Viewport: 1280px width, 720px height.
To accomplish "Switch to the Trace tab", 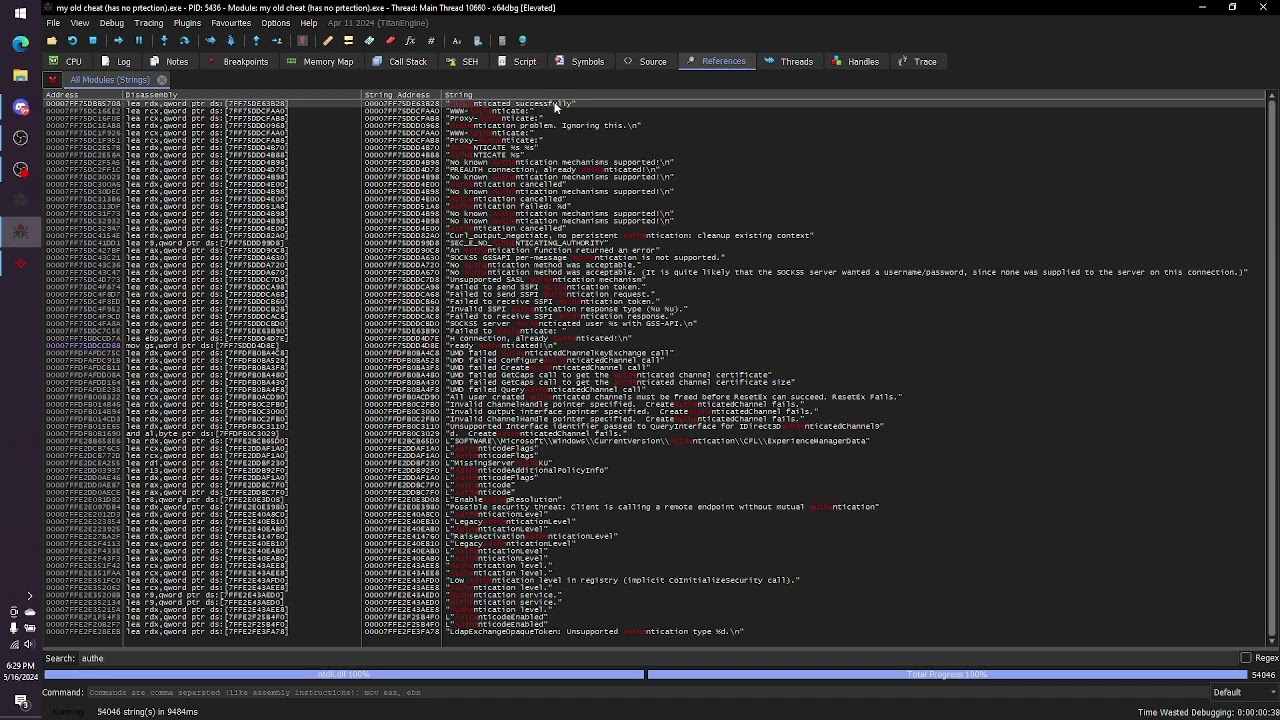I will pos(917,62).
